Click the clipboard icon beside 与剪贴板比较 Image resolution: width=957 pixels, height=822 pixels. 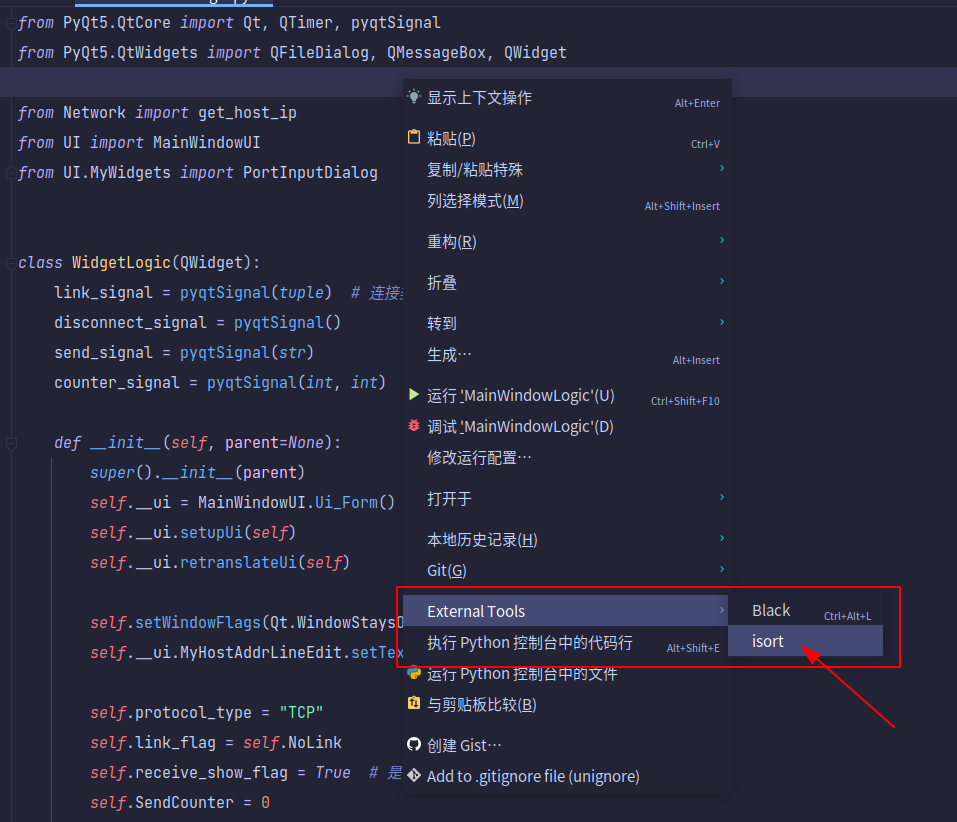[414, 704]
